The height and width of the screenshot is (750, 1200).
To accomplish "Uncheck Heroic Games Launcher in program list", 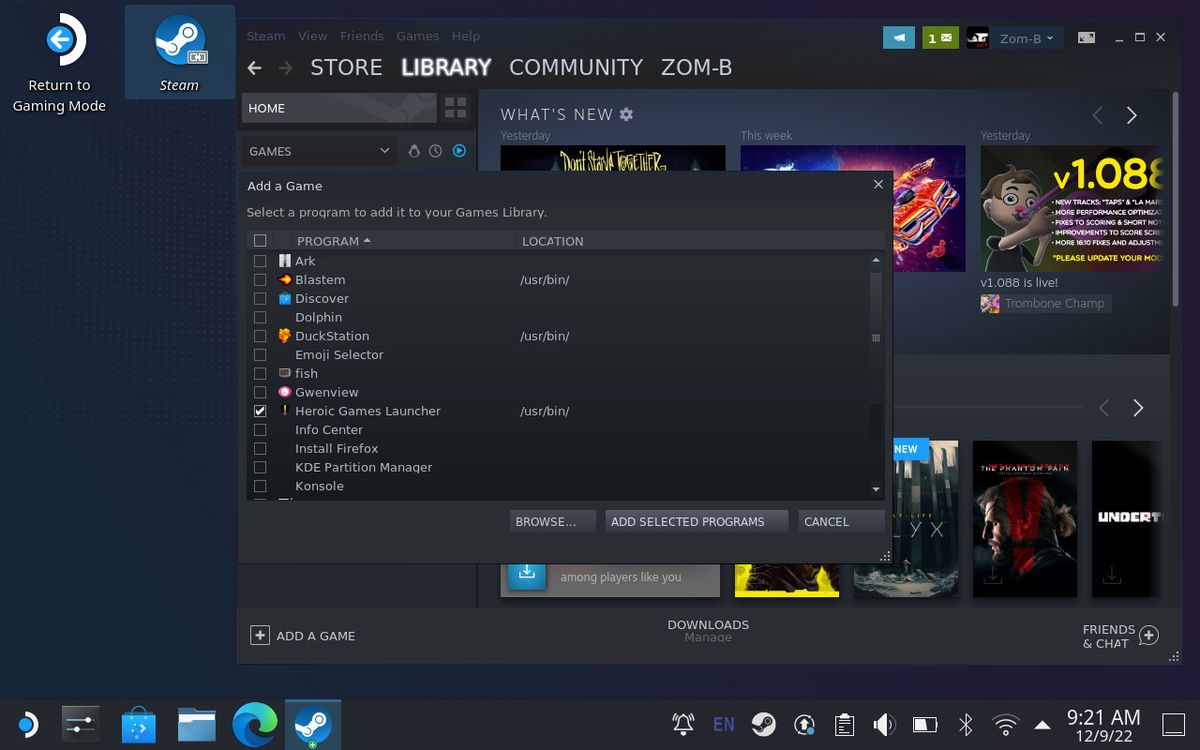I will click(260, 410).
